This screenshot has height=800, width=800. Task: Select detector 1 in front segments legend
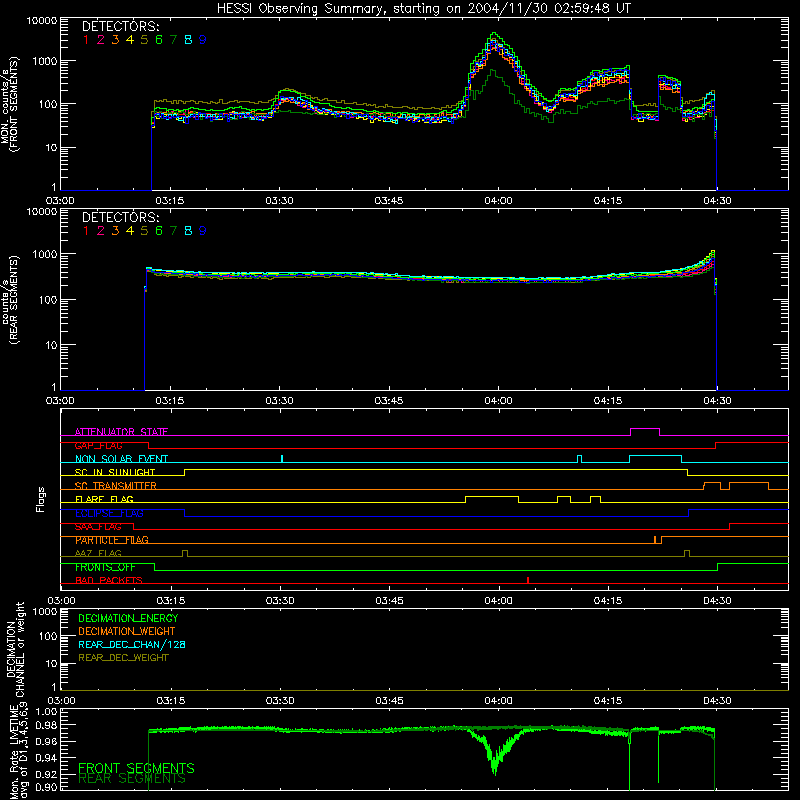click(x=86, y=40)
